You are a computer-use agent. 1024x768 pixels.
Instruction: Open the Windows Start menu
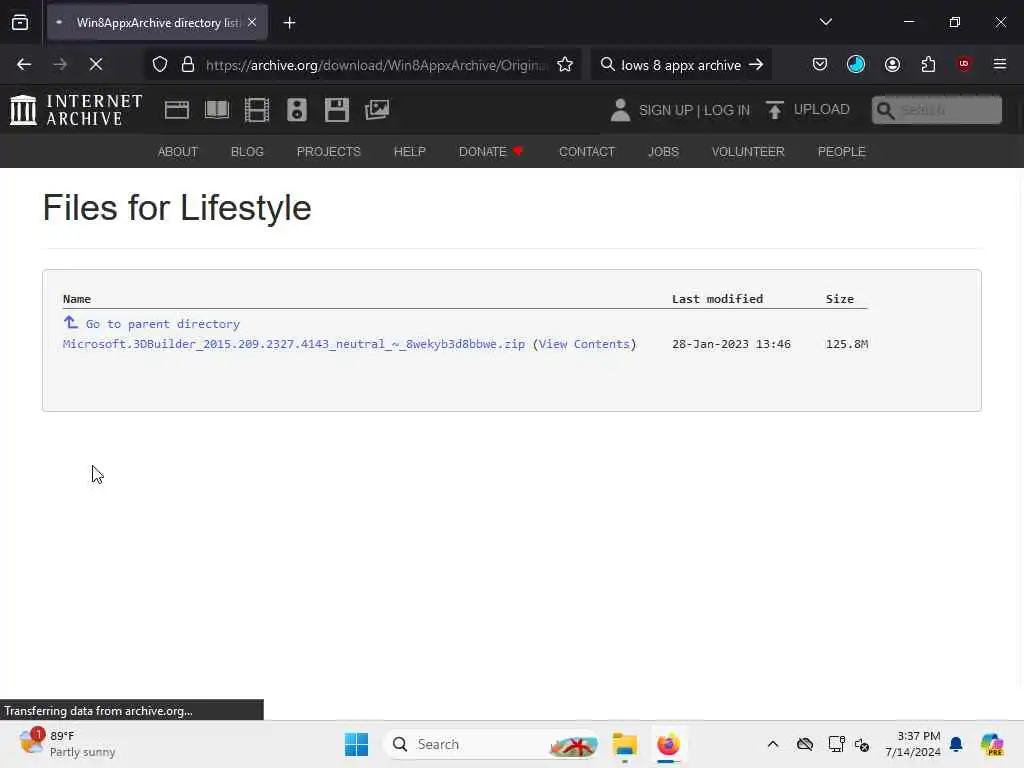(x=357, y=744)
